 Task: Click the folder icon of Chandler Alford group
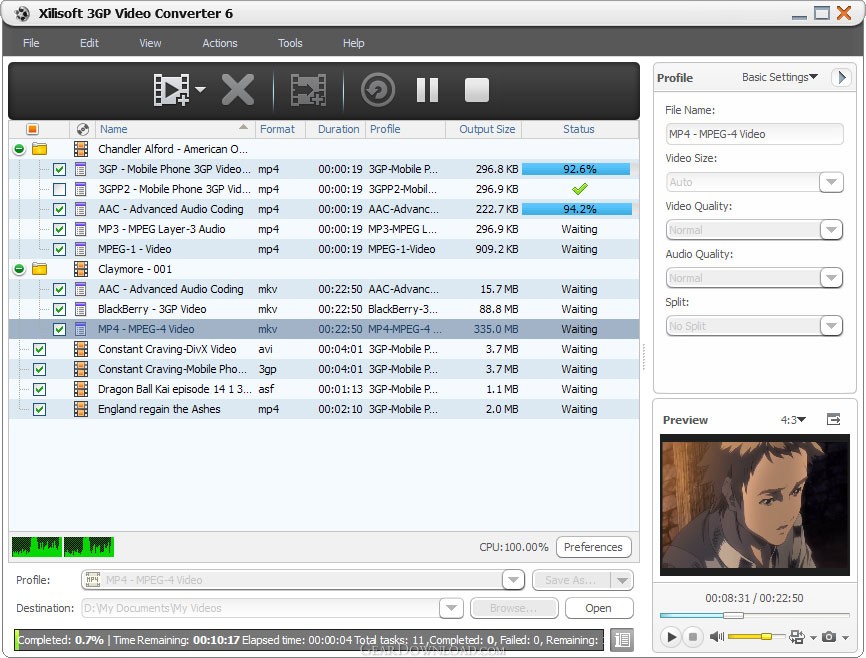[x=40, y=149]
